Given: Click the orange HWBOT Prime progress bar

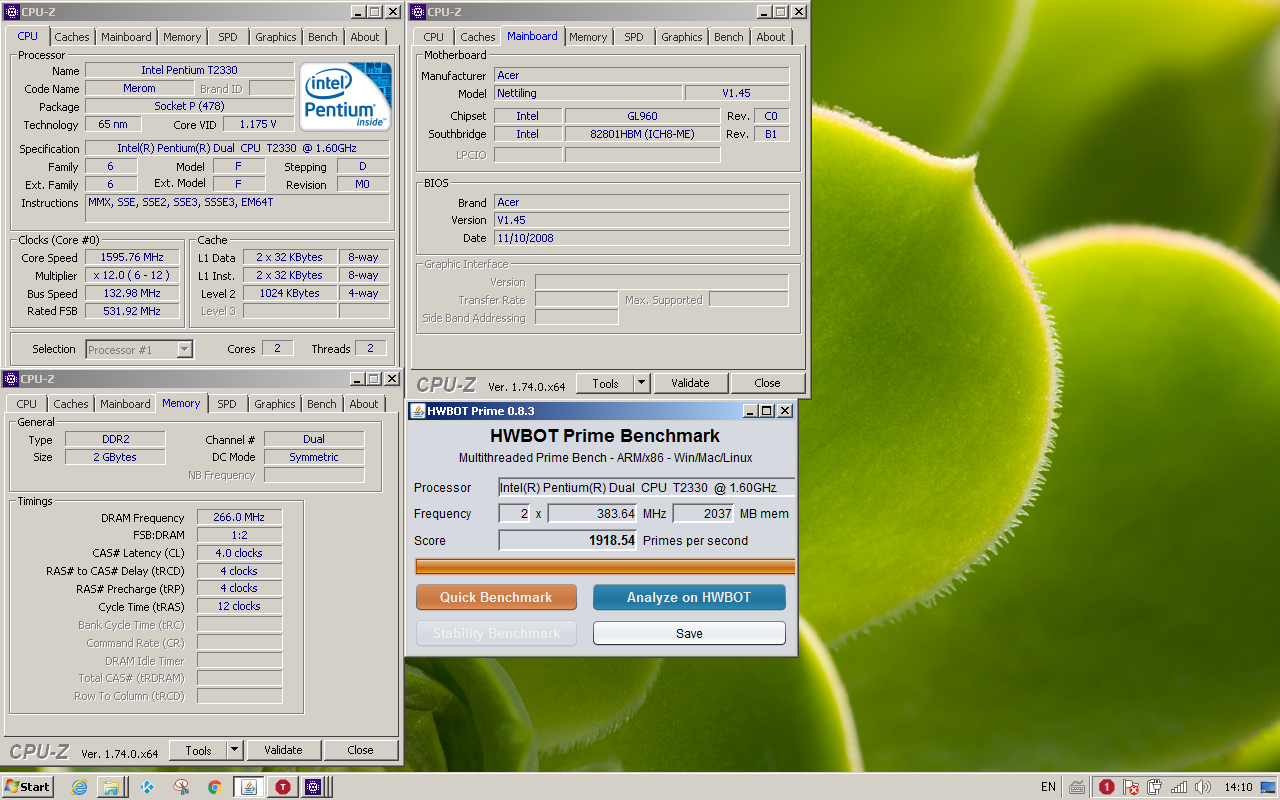Looking at the screenshot, I should 605,566.
